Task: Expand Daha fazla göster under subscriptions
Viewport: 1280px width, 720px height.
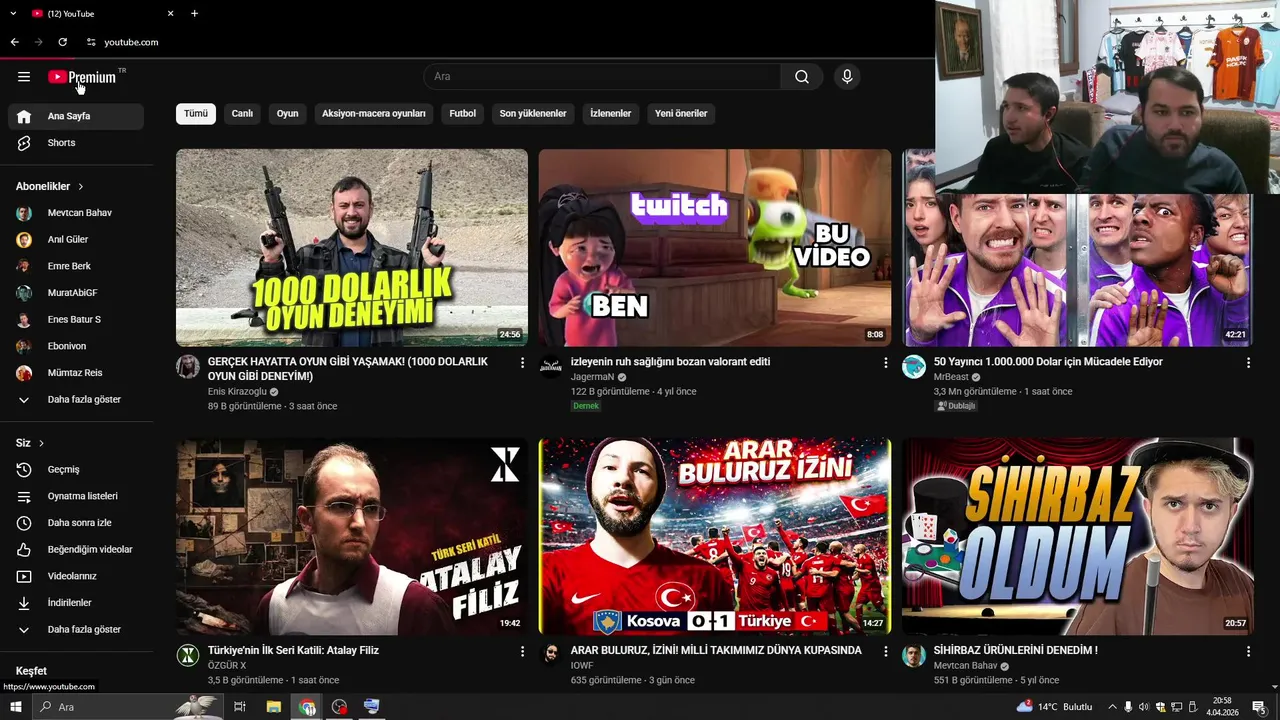Action: click(x=76, y=400)
